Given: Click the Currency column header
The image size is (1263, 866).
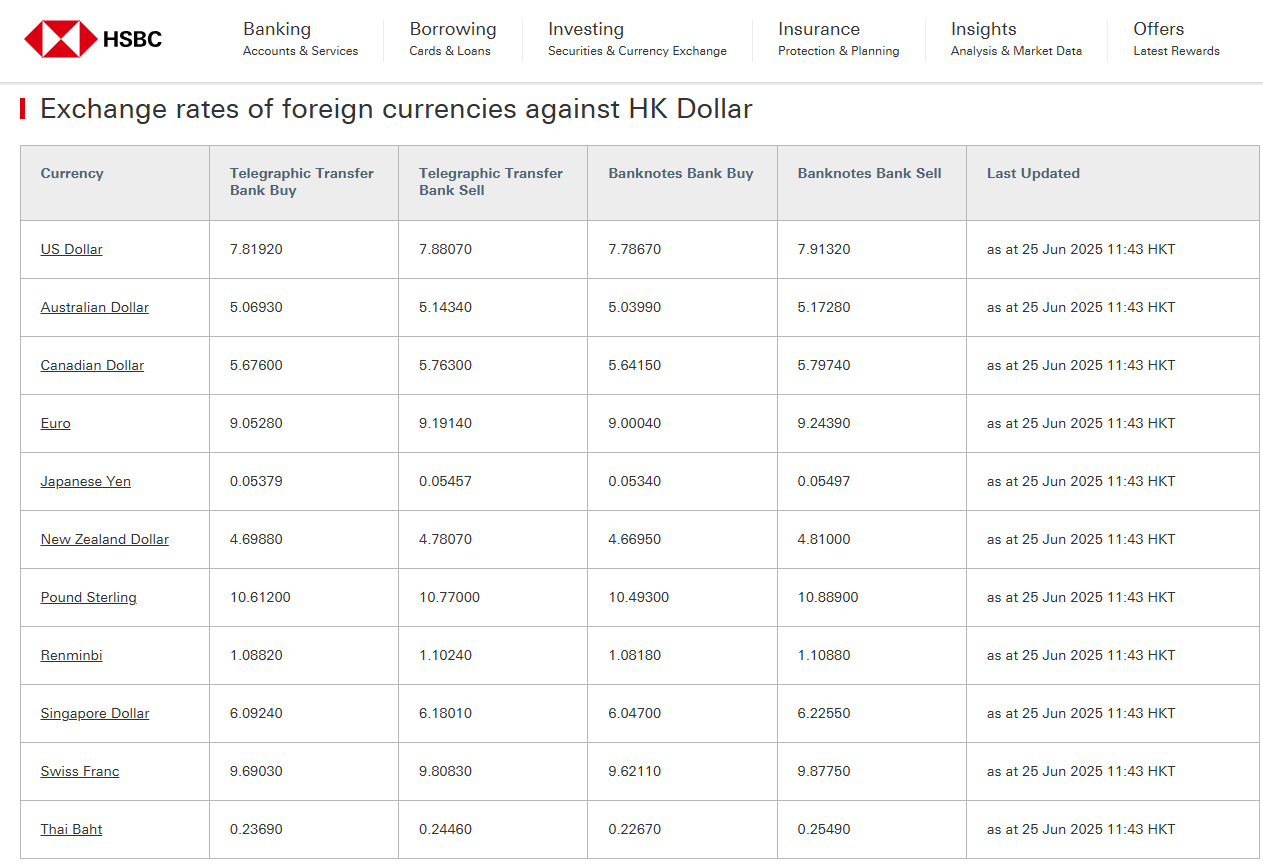Looking at the screenshot, I should point(72,173).
